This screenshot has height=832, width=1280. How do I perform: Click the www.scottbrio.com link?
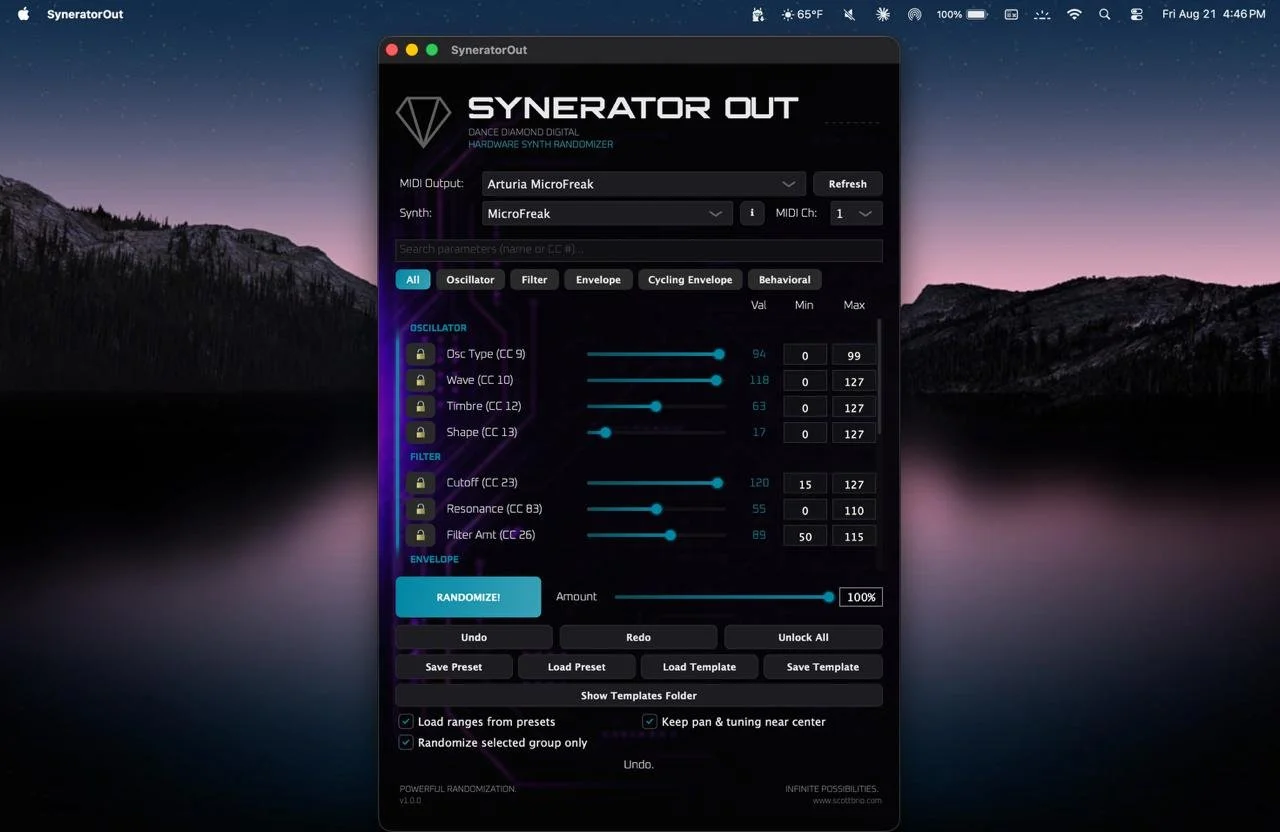(x=847, y=800)
